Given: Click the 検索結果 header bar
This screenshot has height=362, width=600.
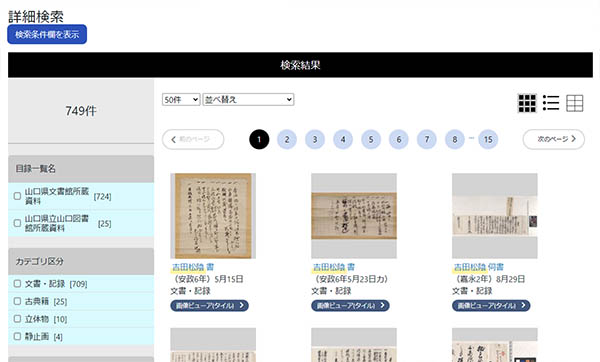Looking at the screenshot, I should coord(300,65).
